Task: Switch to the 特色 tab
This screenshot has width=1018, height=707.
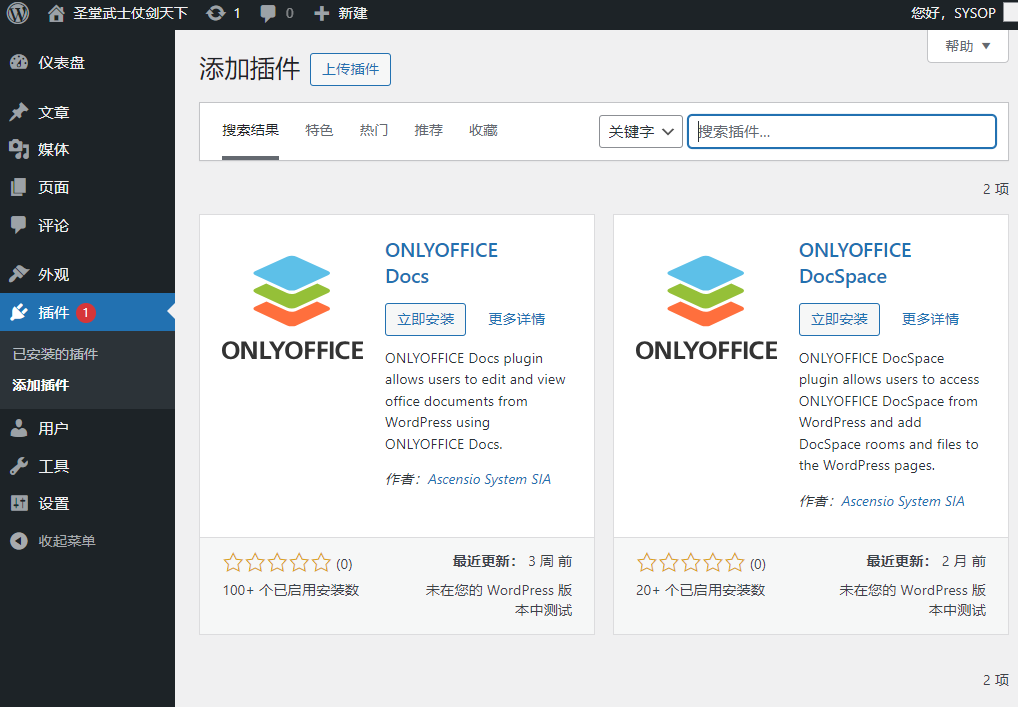Action: coord(319,130)
